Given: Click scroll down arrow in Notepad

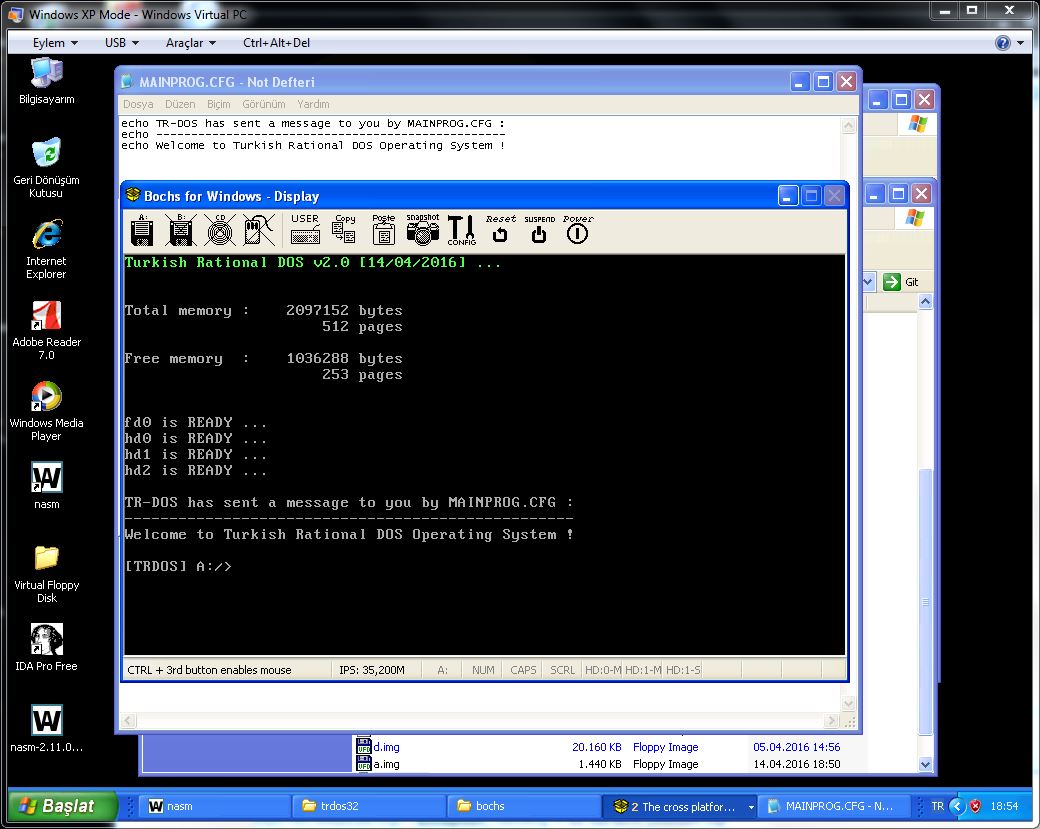Looking at the screenshot, I should (848, 704).
